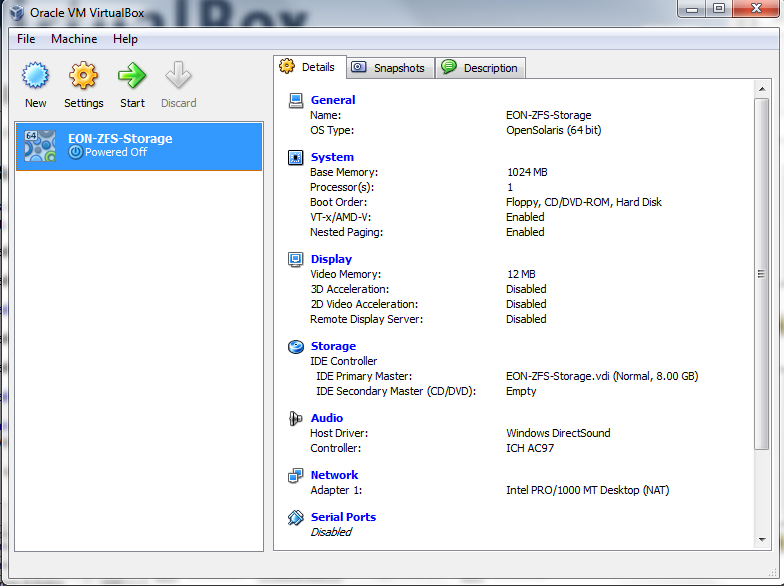Maximize the VirtualBox window
The image size is (784, 586).
coord(718,9)
